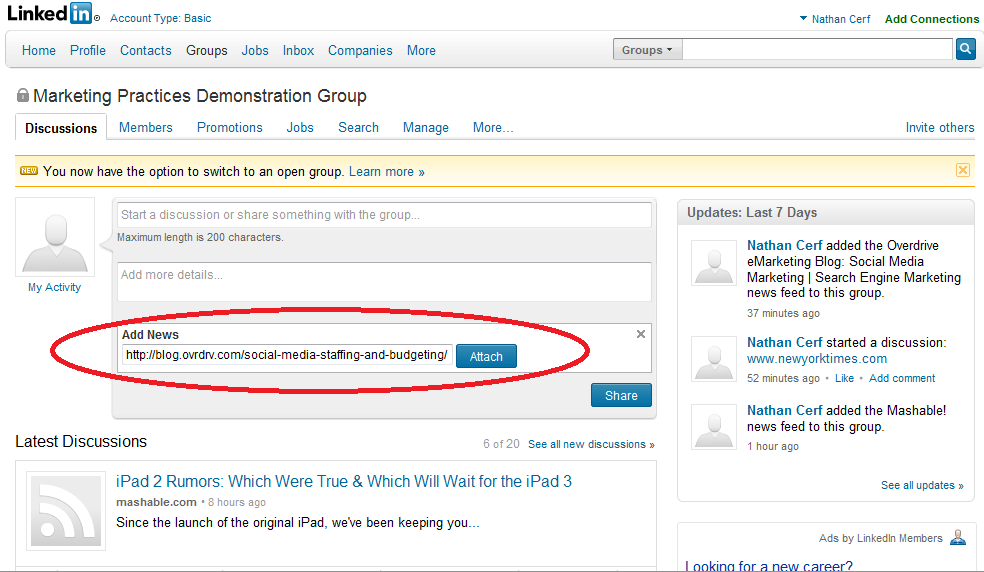Open the Groups search scope dropdown
This screenshot has width=984, height=572.
point(647,50)
